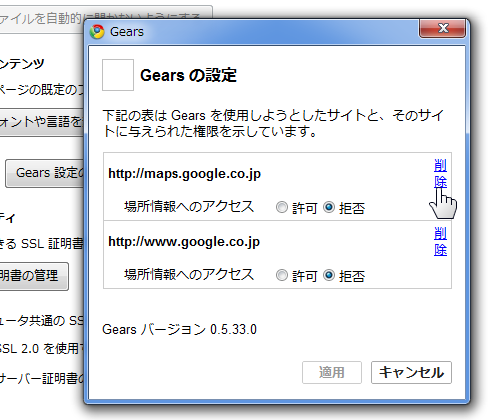This screenshot has height=420, width=500.
Task: Select 許可 for www.google.co.jp
Action: pyautogui.click(x=282, y=275)
